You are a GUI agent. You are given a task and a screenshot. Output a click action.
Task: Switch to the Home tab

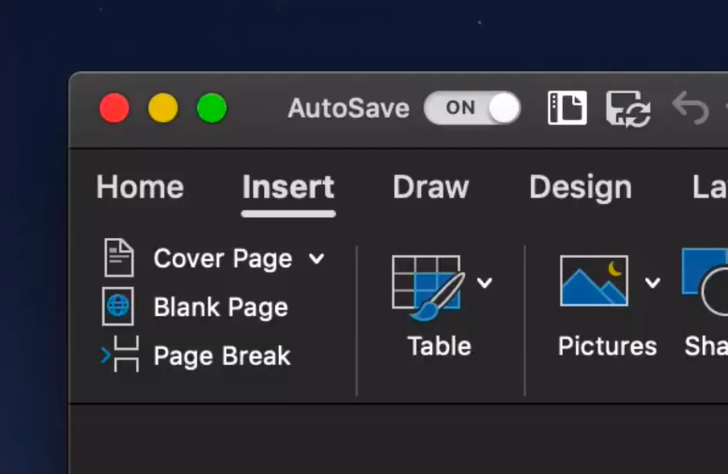(140, 187)
